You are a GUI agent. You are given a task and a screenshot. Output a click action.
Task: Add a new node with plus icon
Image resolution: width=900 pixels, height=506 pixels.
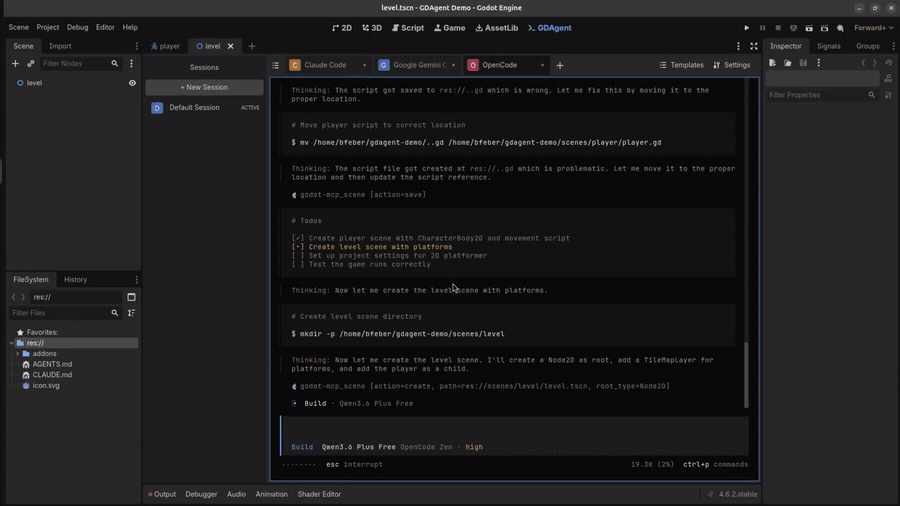[15, 64]
